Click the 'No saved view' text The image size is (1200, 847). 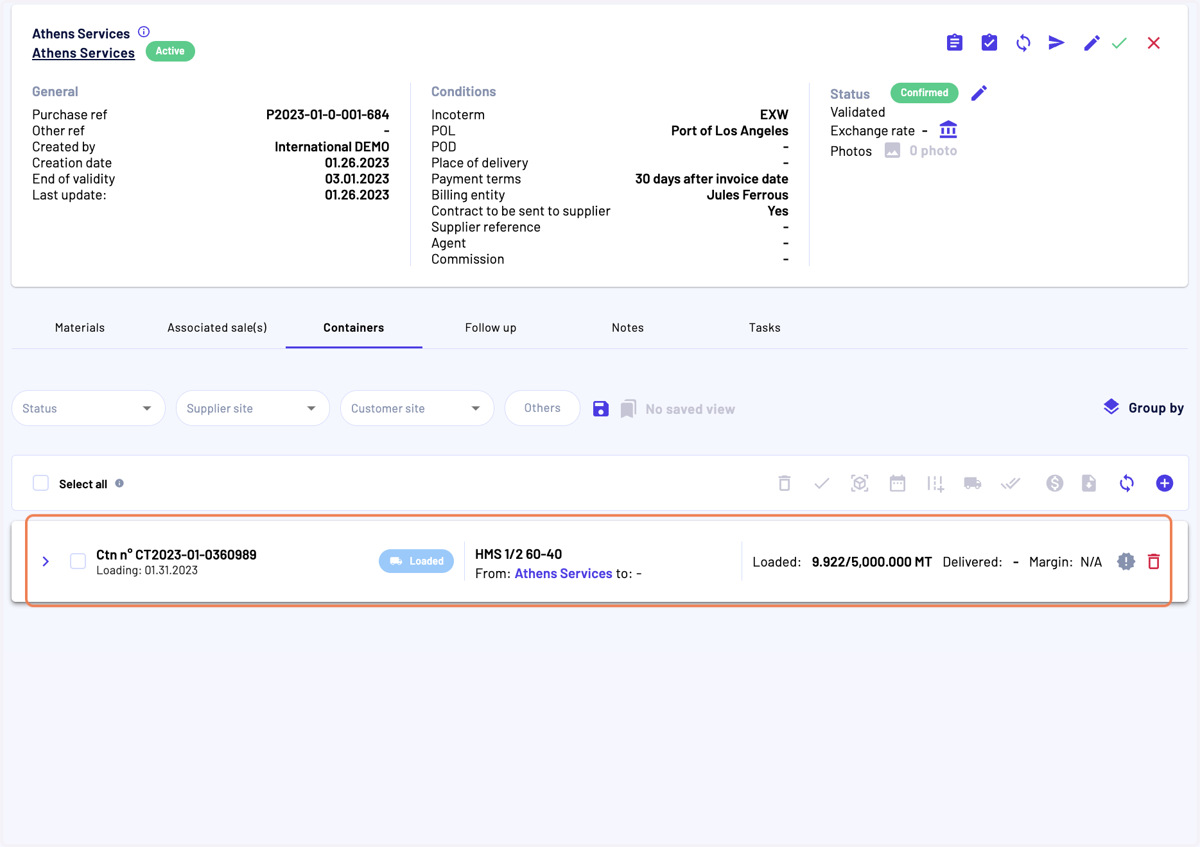690,409
